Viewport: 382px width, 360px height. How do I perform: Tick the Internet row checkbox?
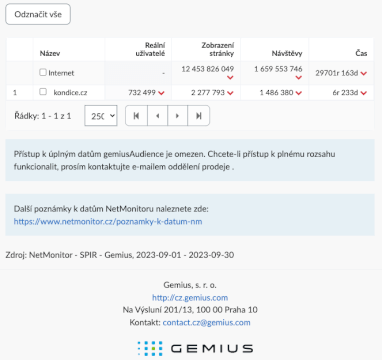(x=43, y=72)
